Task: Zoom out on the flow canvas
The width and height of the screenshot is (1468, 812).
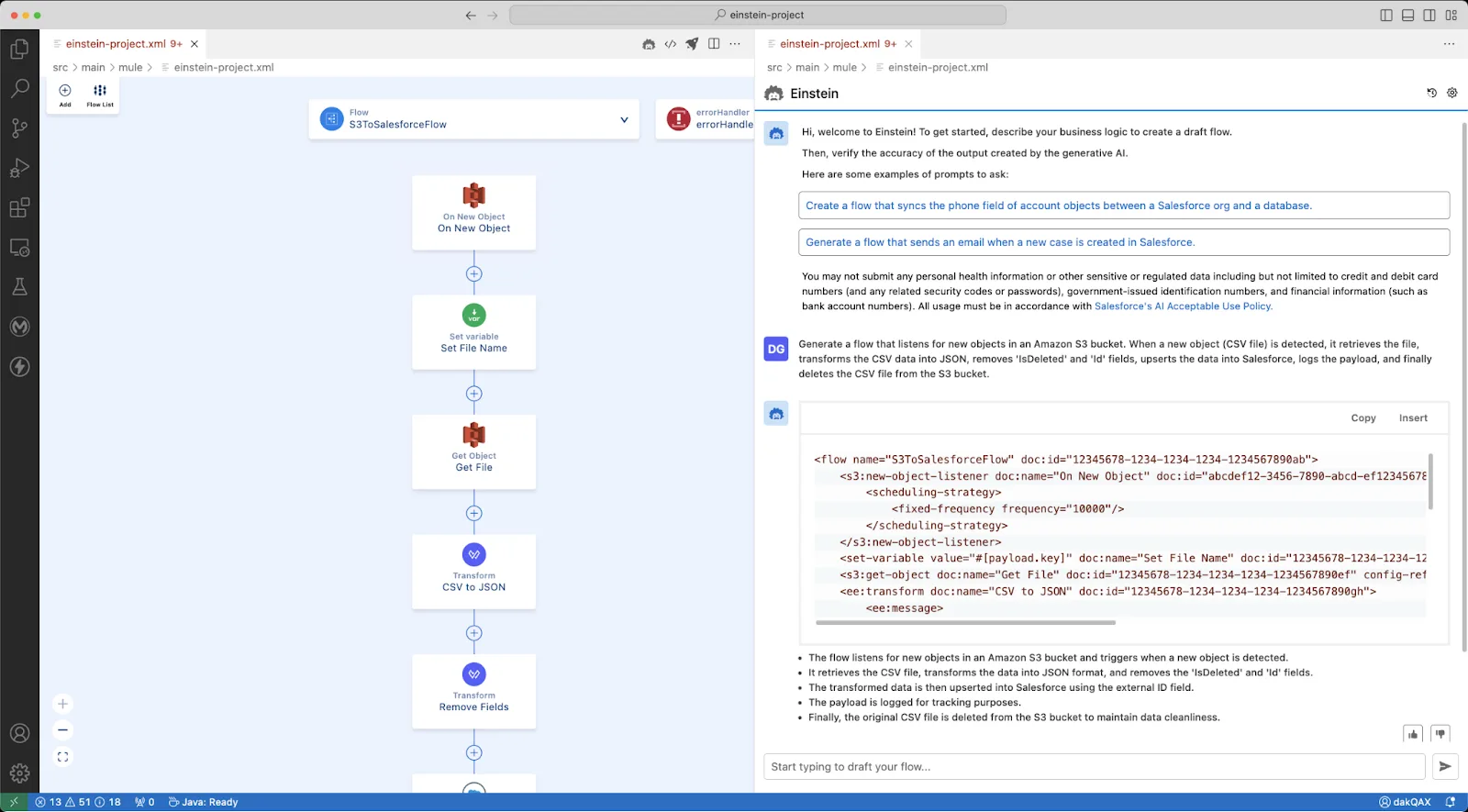Action: click(x=62, y=730)
